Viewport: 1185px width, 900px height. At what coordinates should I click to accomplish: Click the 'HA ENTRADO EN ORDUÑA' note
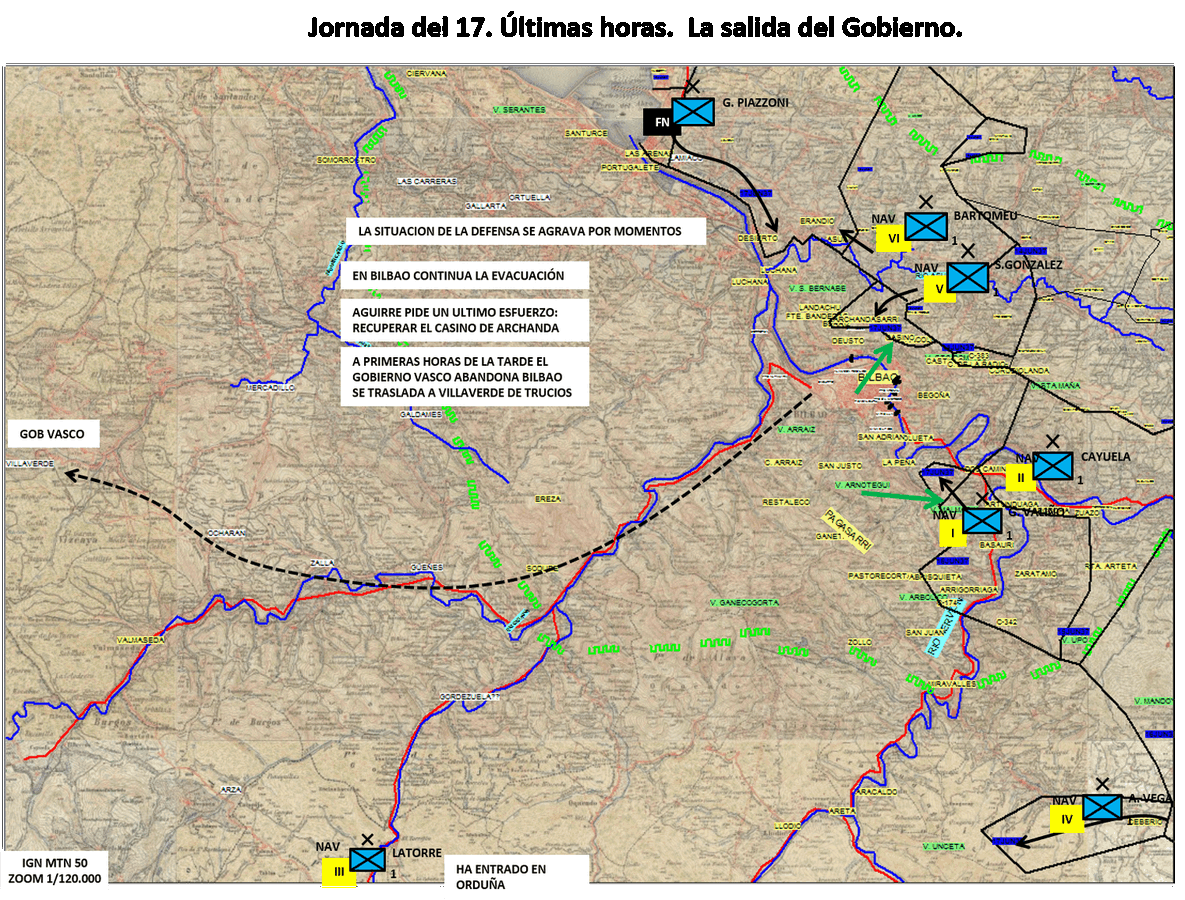516,877
